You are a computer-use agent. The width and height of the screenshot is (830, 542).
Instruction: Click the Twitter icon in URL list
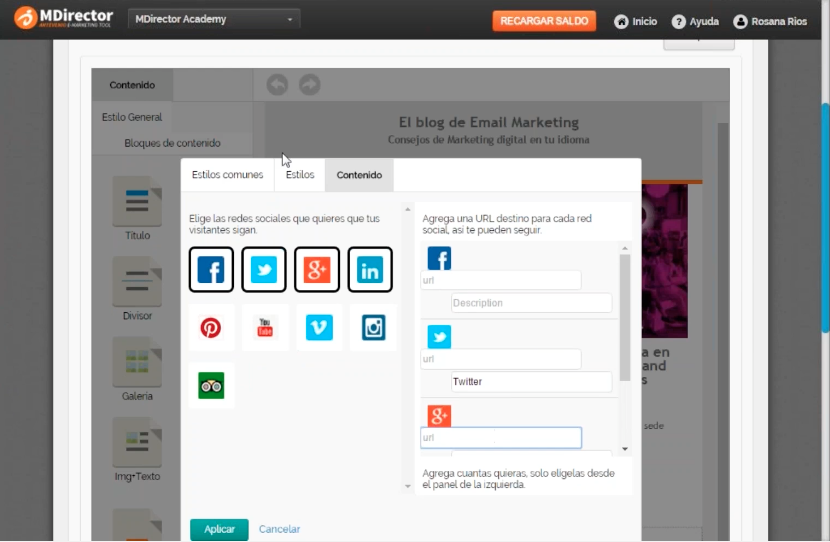tap(439, 337)
